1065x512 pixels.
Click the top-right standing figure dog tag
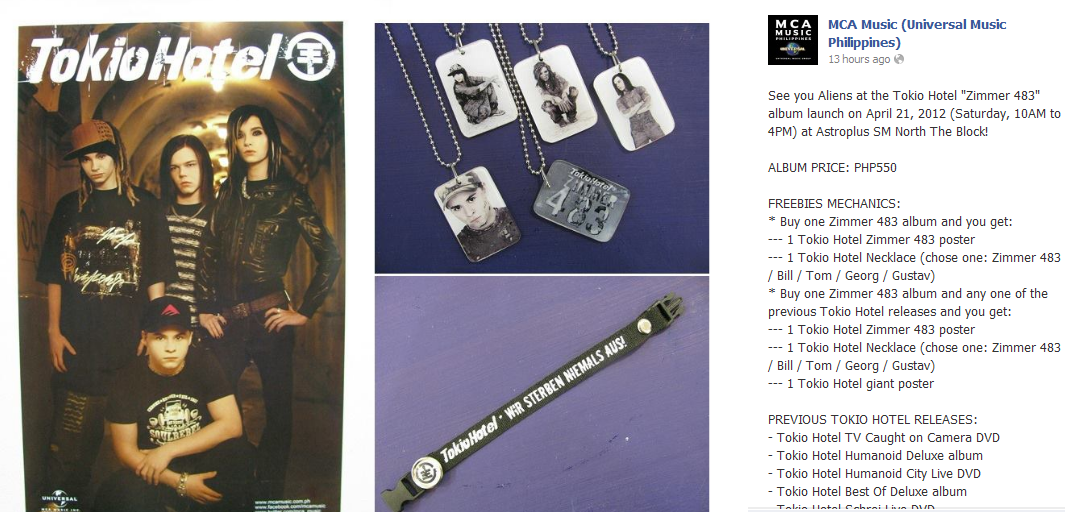point(634,103)
